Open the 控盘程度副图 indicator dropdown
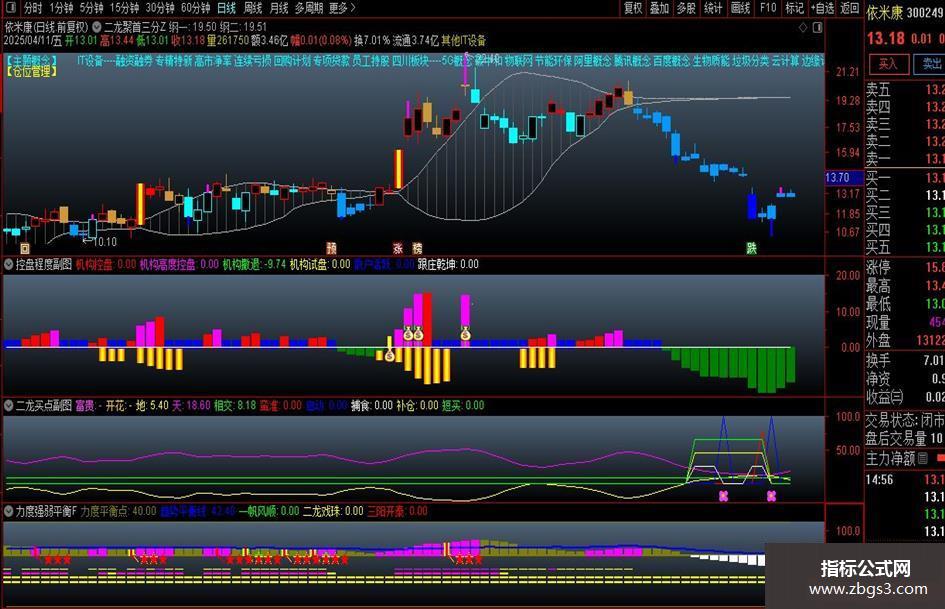Image resolution: width=945 pixels, height=609 pixels. pos(8,264)
